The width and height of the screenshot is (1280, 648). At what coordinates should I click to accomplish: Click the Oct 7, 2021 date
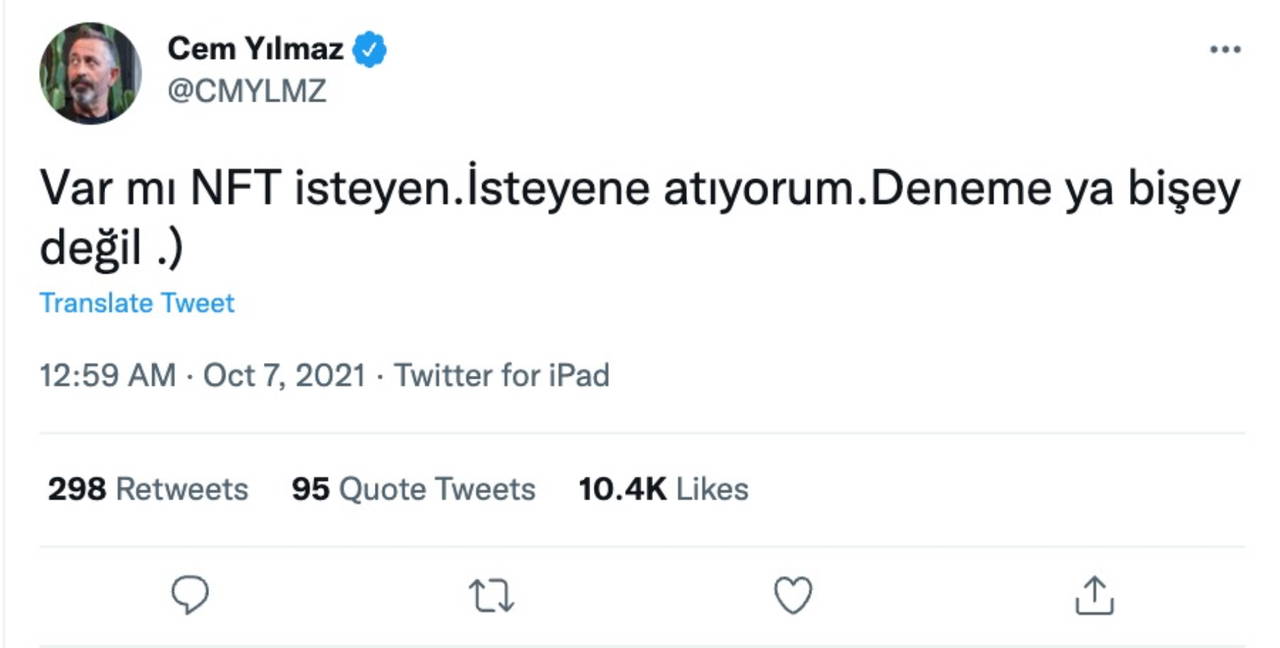coord(284,375)
